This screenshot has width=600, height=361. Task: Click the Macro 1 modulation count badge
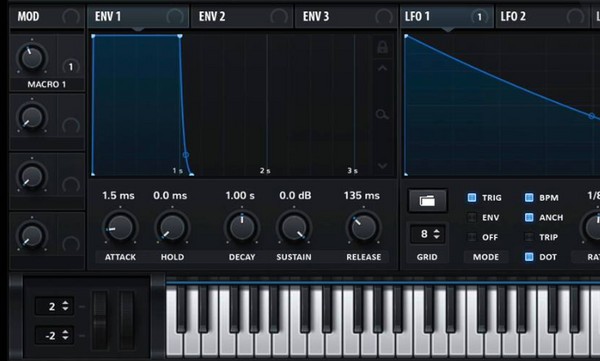70,67
